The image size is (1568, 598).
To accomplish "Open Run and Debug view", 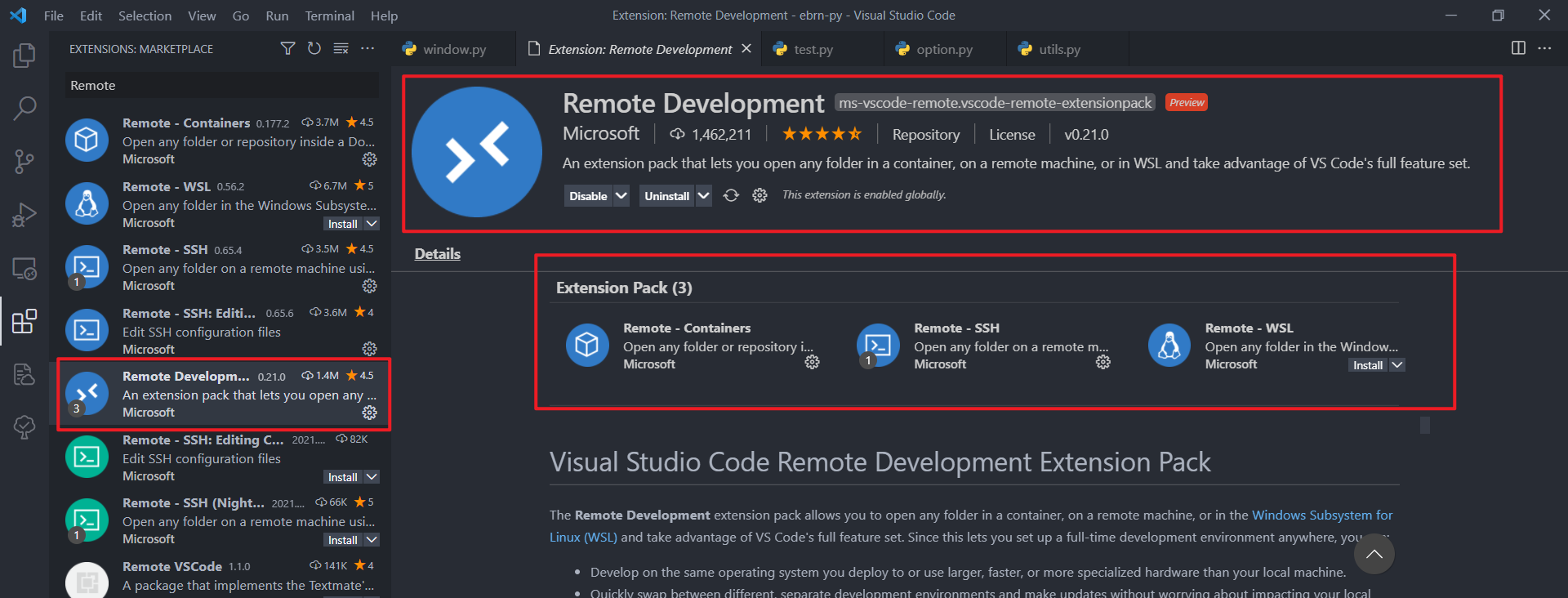I will point(24,215).
